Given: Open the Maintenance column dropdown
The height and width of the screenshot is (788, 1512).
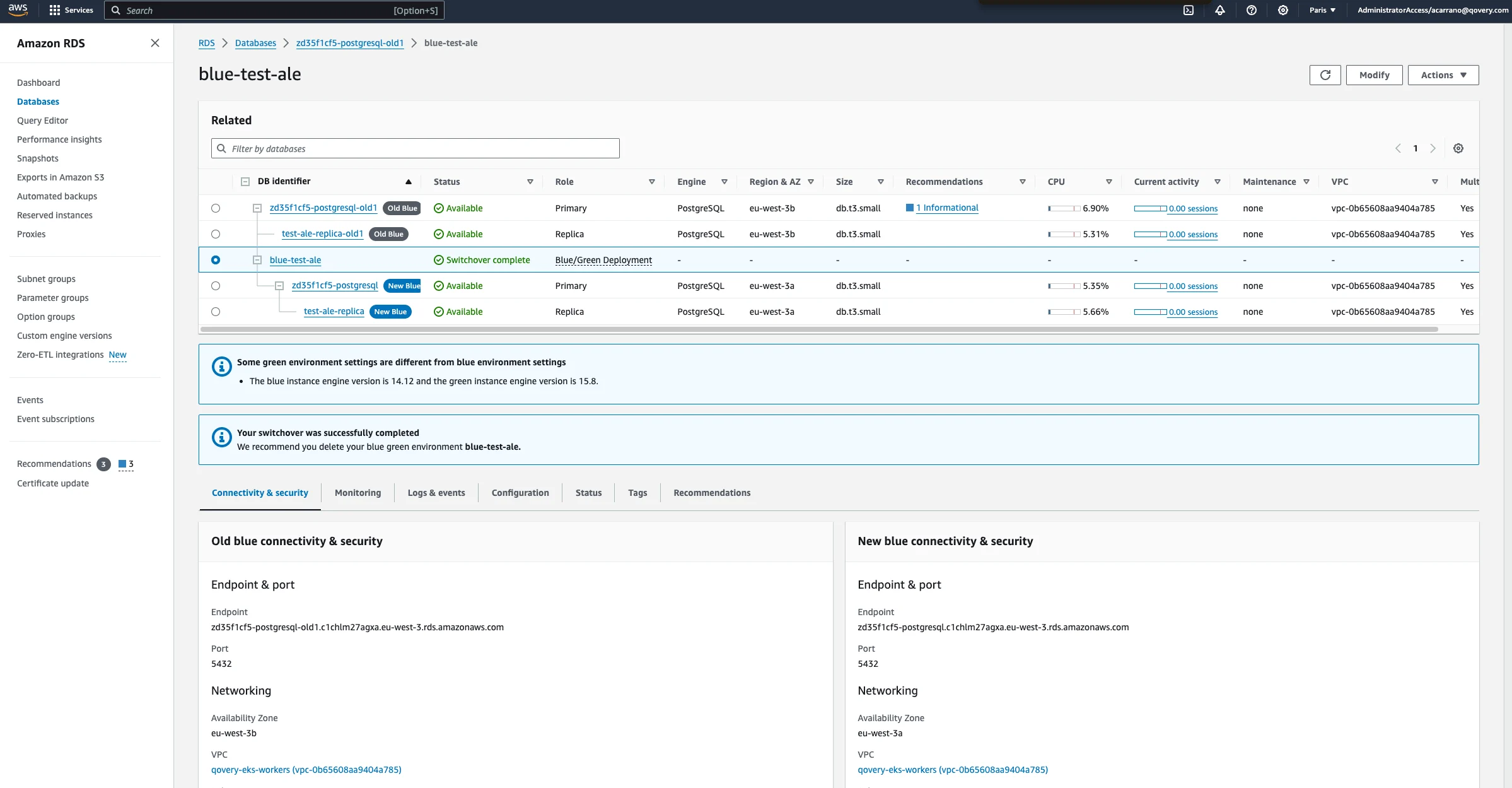Looking at the screenshot, I should [1306, 182].
